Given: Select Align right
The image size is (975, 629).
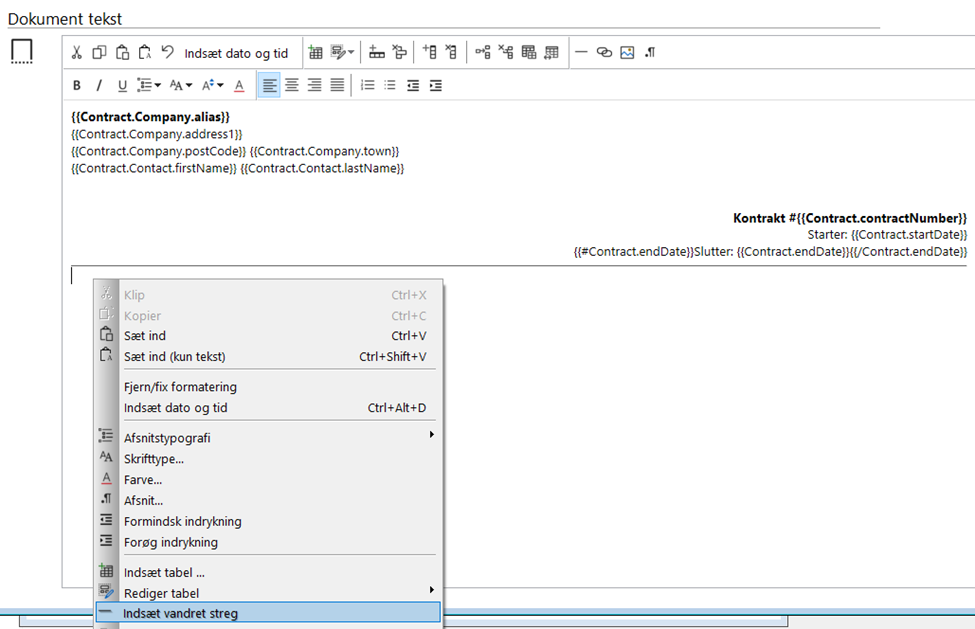Looking at the screenshot, I should 315,85.
